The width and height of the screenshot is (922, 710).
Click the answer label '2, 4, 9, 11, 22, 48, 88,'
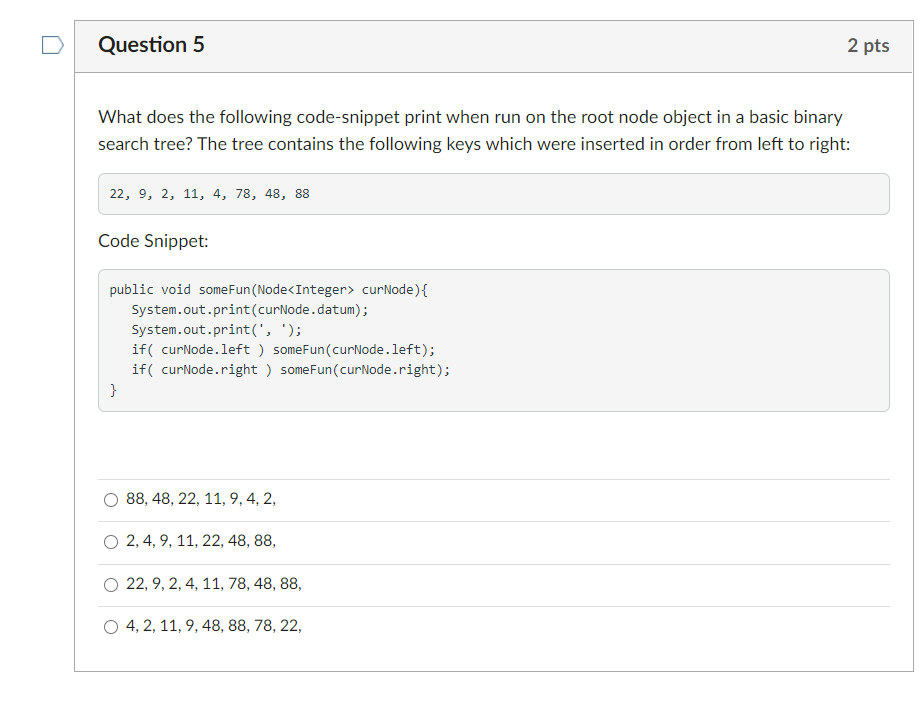[x=201, y=541]
